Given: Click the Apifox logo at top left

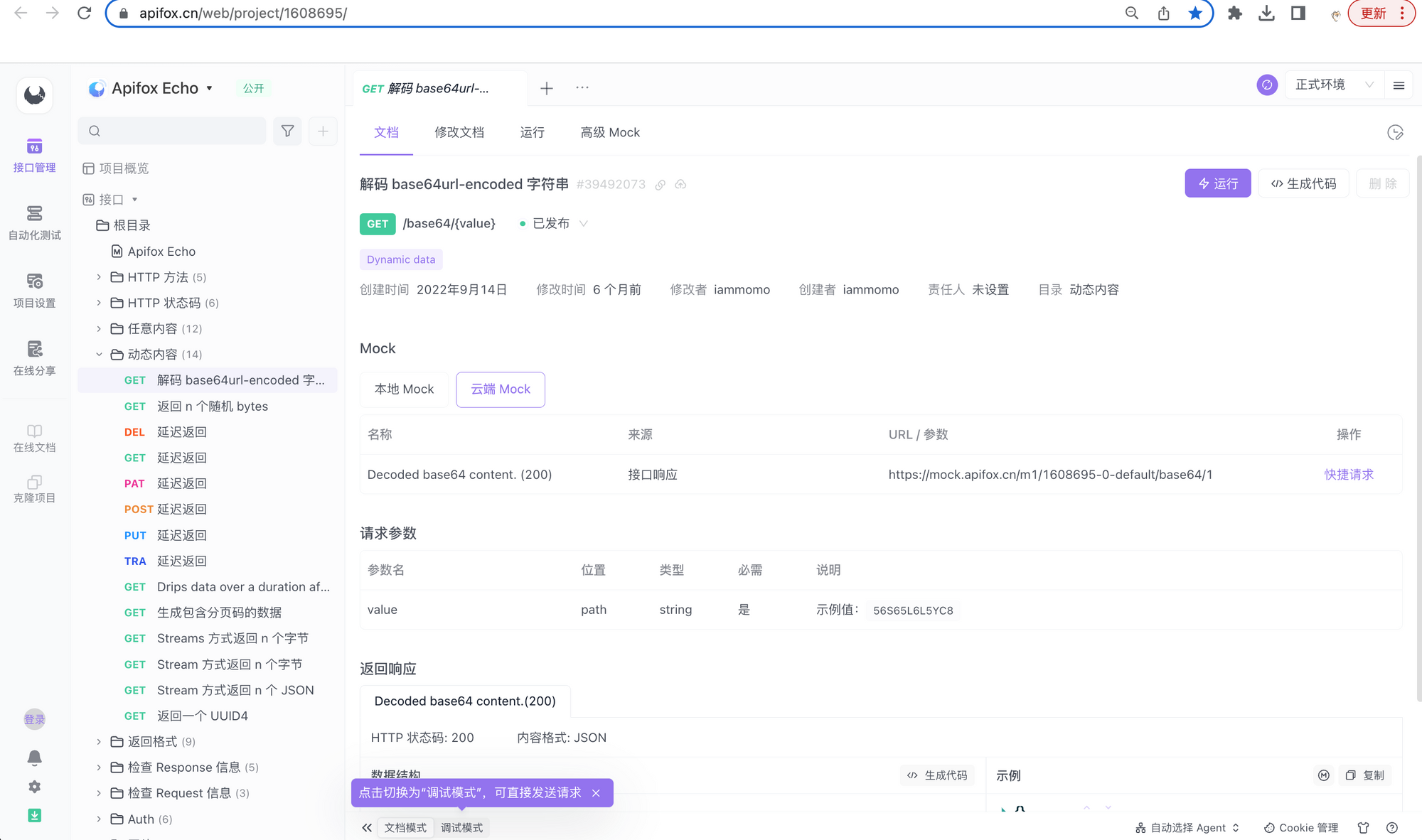Looking at the screenshot, I should [34, 95].
